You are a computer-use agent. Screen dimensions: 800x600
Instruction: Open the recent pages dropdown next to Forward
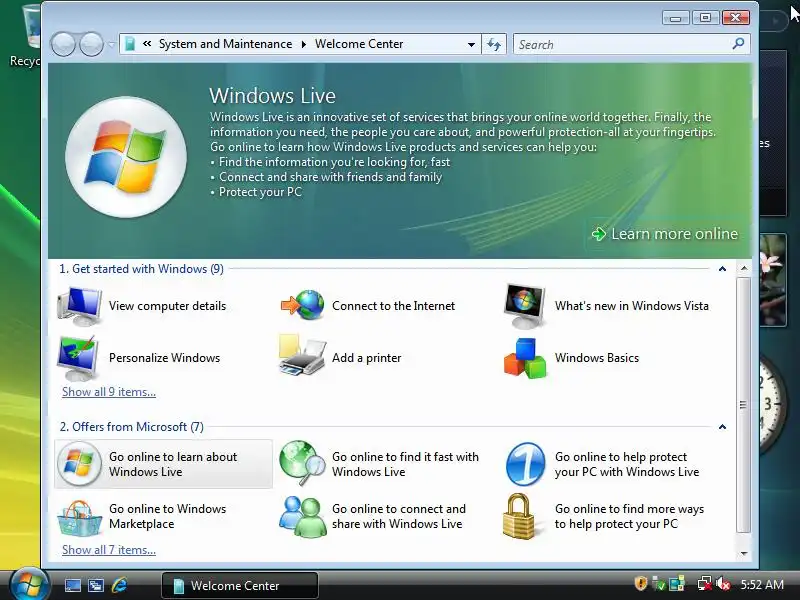[111, 45]
